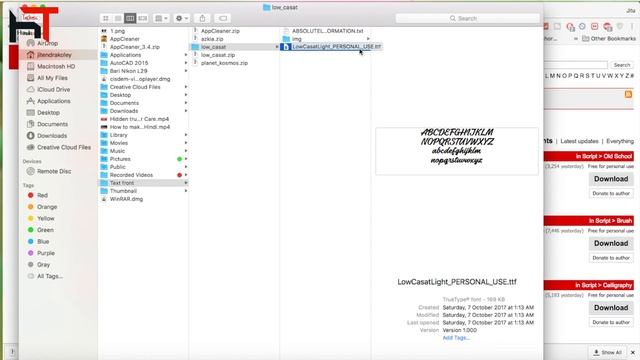Click the font preview thumbnail
The width and height of the screenshot is (640, 360).
(x=457, y=151)
